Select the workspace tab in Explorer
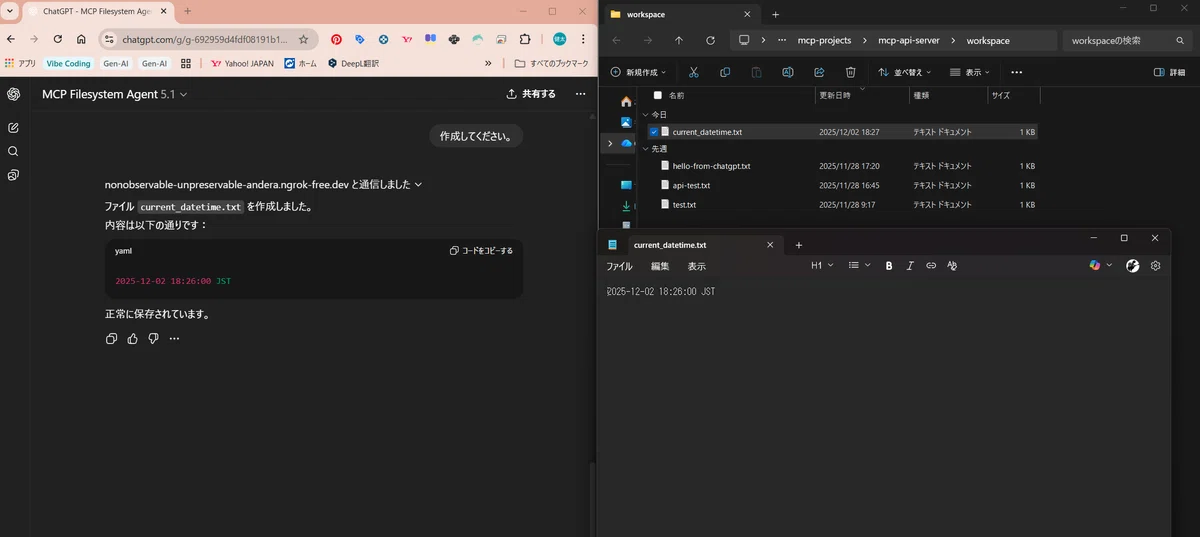Image resolution: width=1200 pixels, height=537 pixels. coord(681,14)
